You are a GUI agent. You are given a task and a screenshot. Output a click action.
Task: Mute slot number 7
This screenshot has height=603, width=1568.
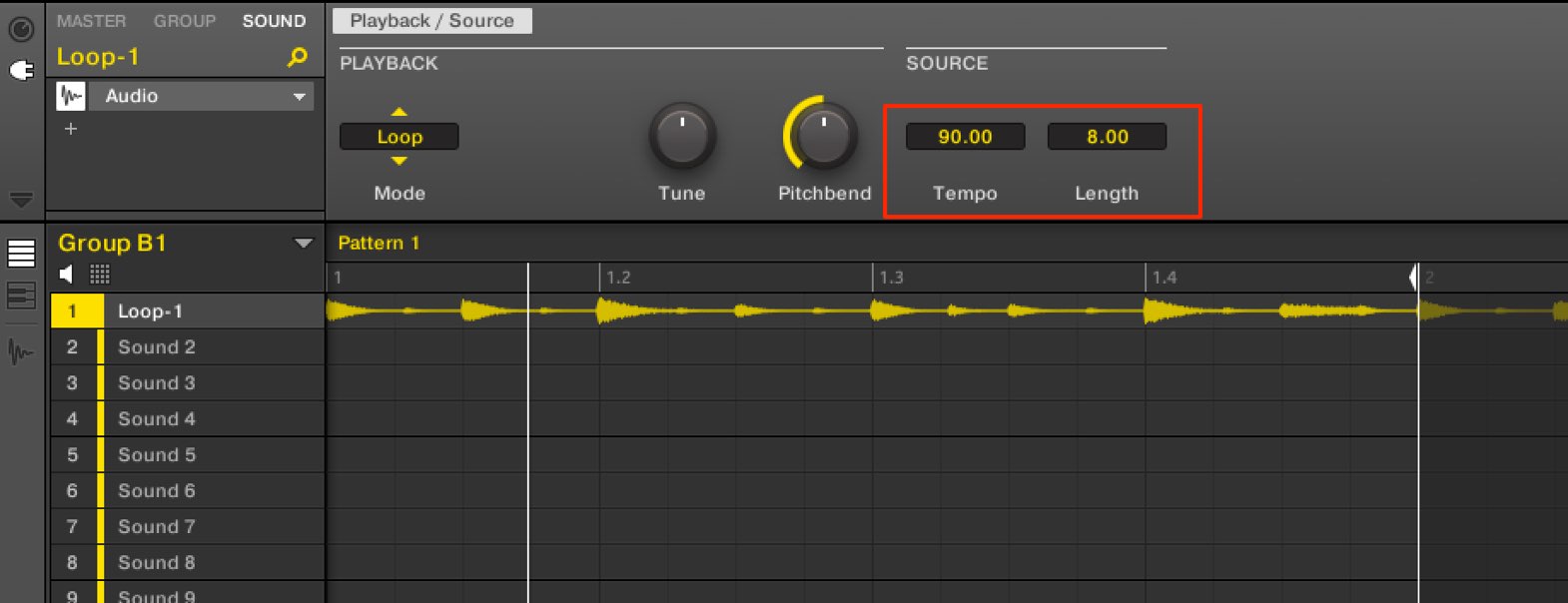[72, 527]
